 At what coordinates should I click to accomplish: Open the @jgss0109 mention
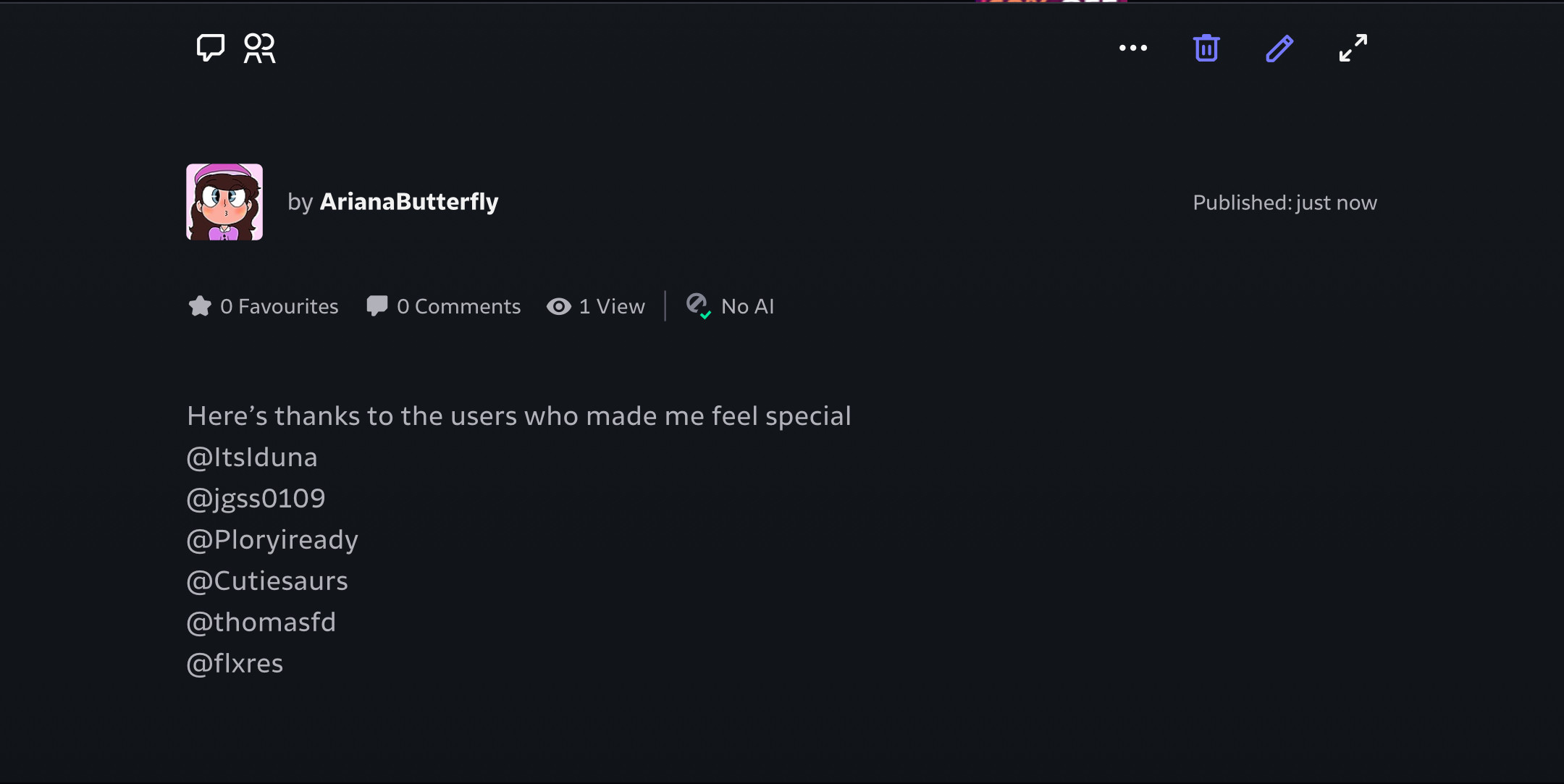[x=256, y=498]
